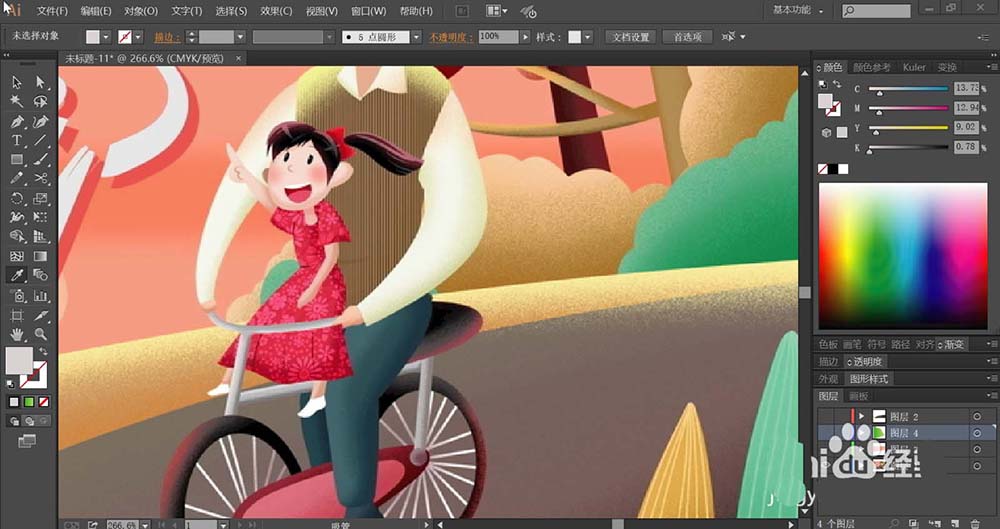Open the 编辑(E) menu
Screen dimensions: 1000x529
96,11
